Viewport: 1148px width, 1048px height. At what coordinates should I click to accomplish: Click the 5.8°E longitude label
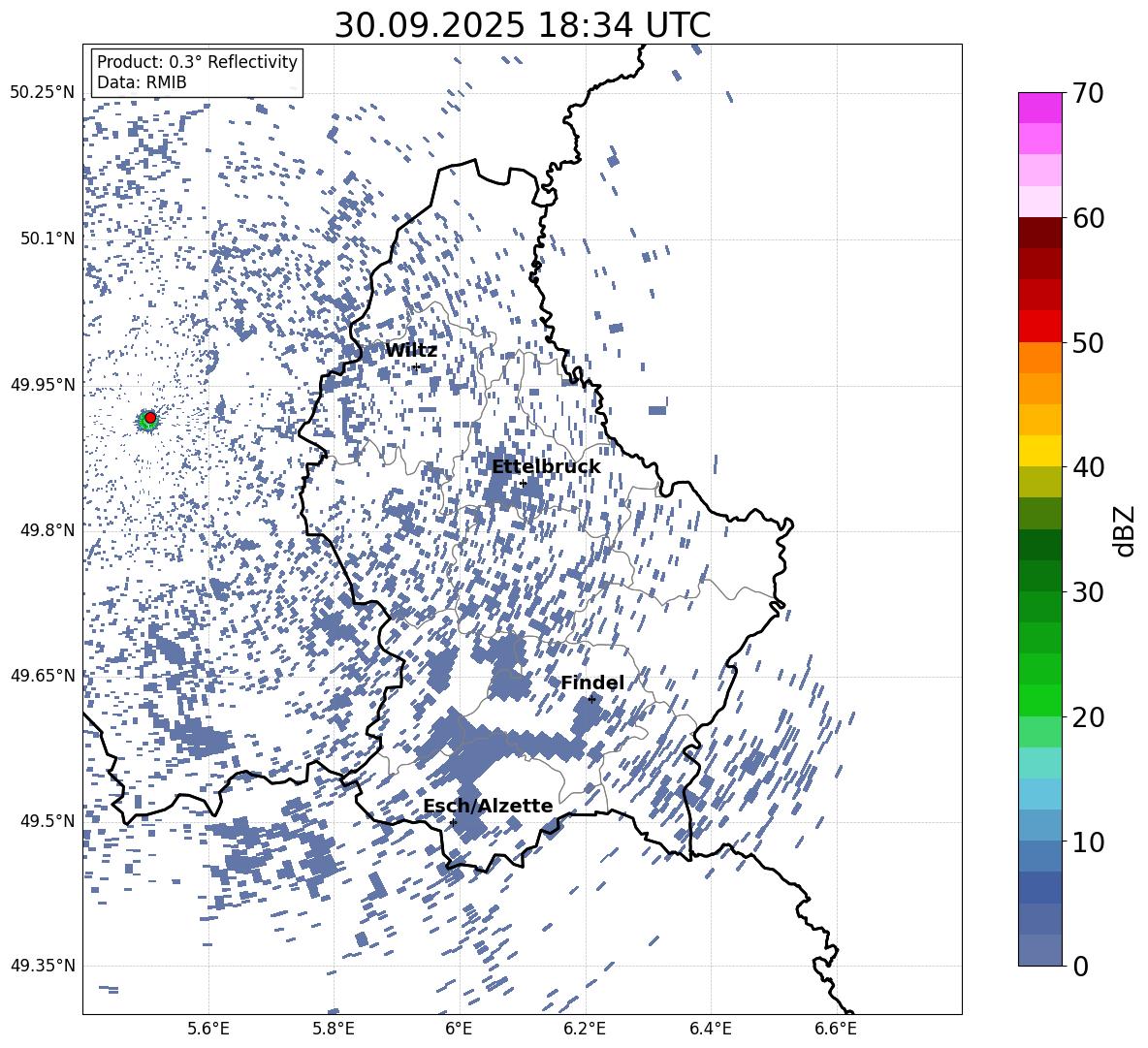[334, 1029]
